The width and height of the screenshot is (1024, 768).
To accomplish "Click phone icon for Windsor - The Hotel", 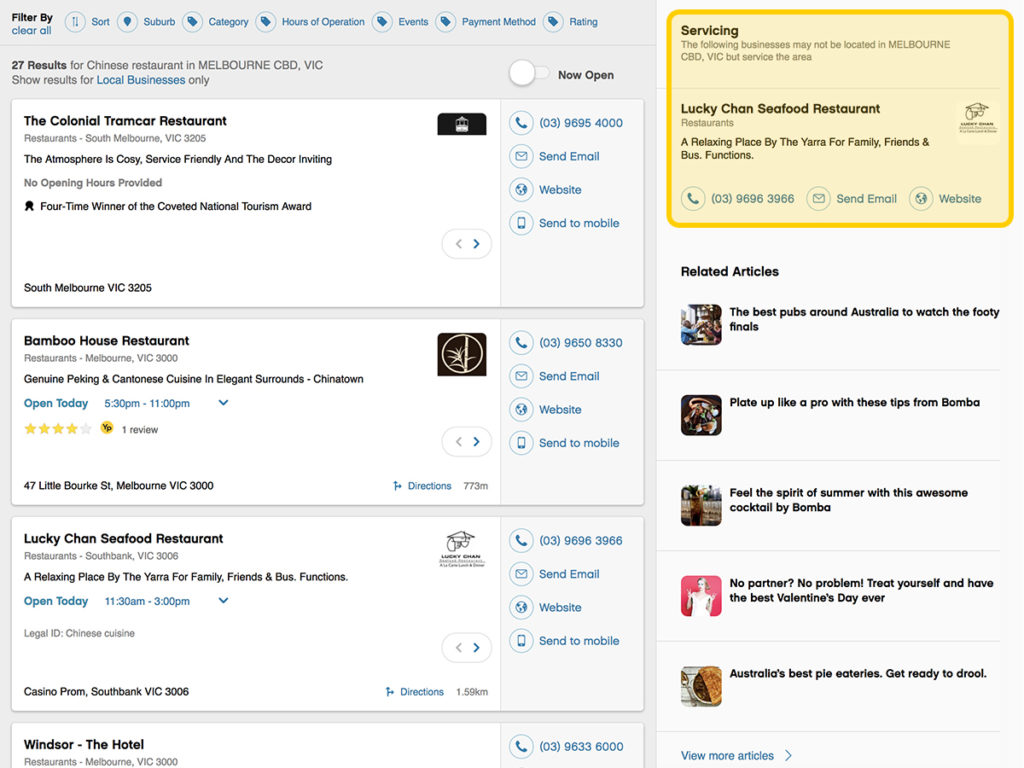I will pos(521,746).
